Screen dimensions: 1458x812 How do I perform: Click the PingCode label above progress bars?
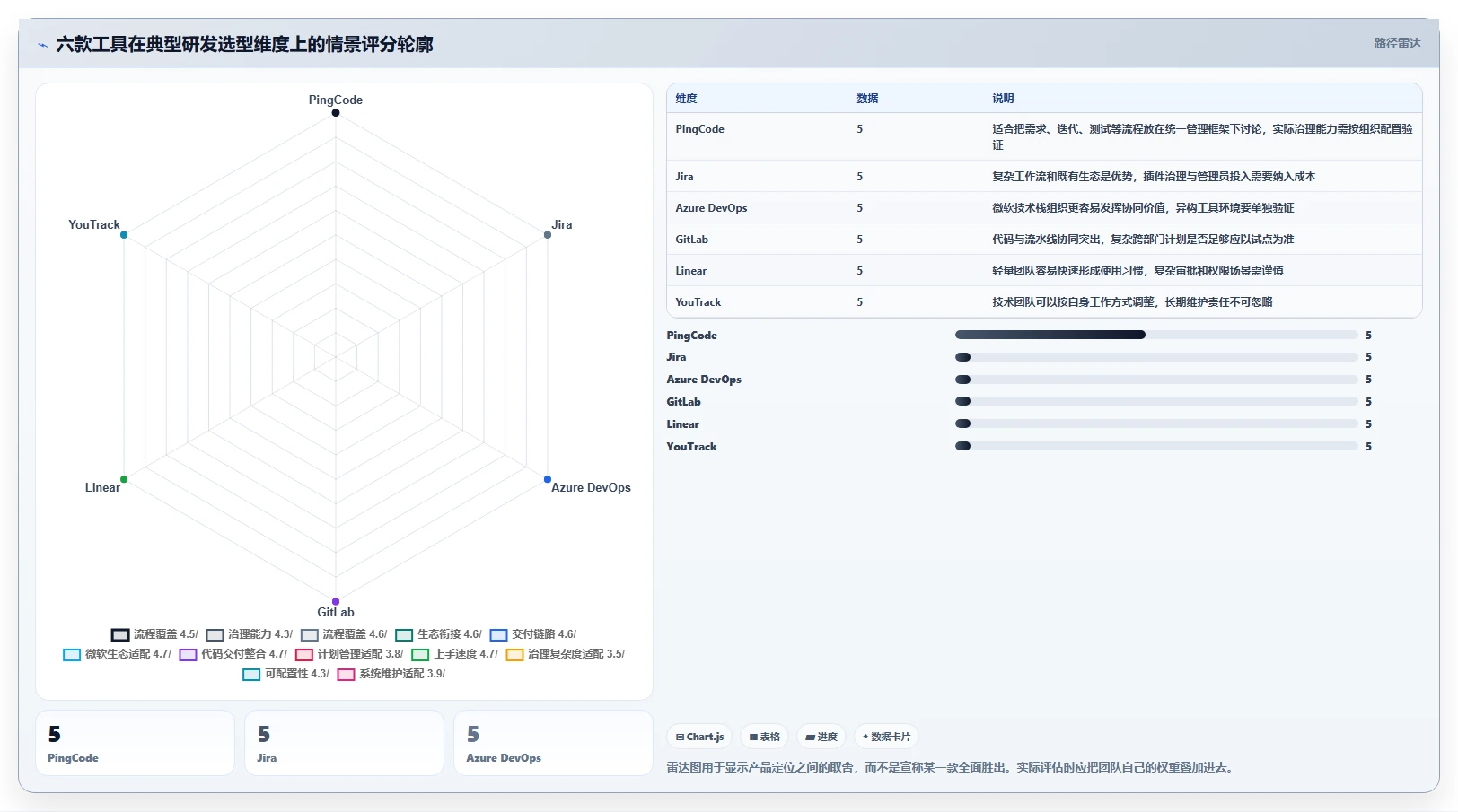tap(691, 336)
